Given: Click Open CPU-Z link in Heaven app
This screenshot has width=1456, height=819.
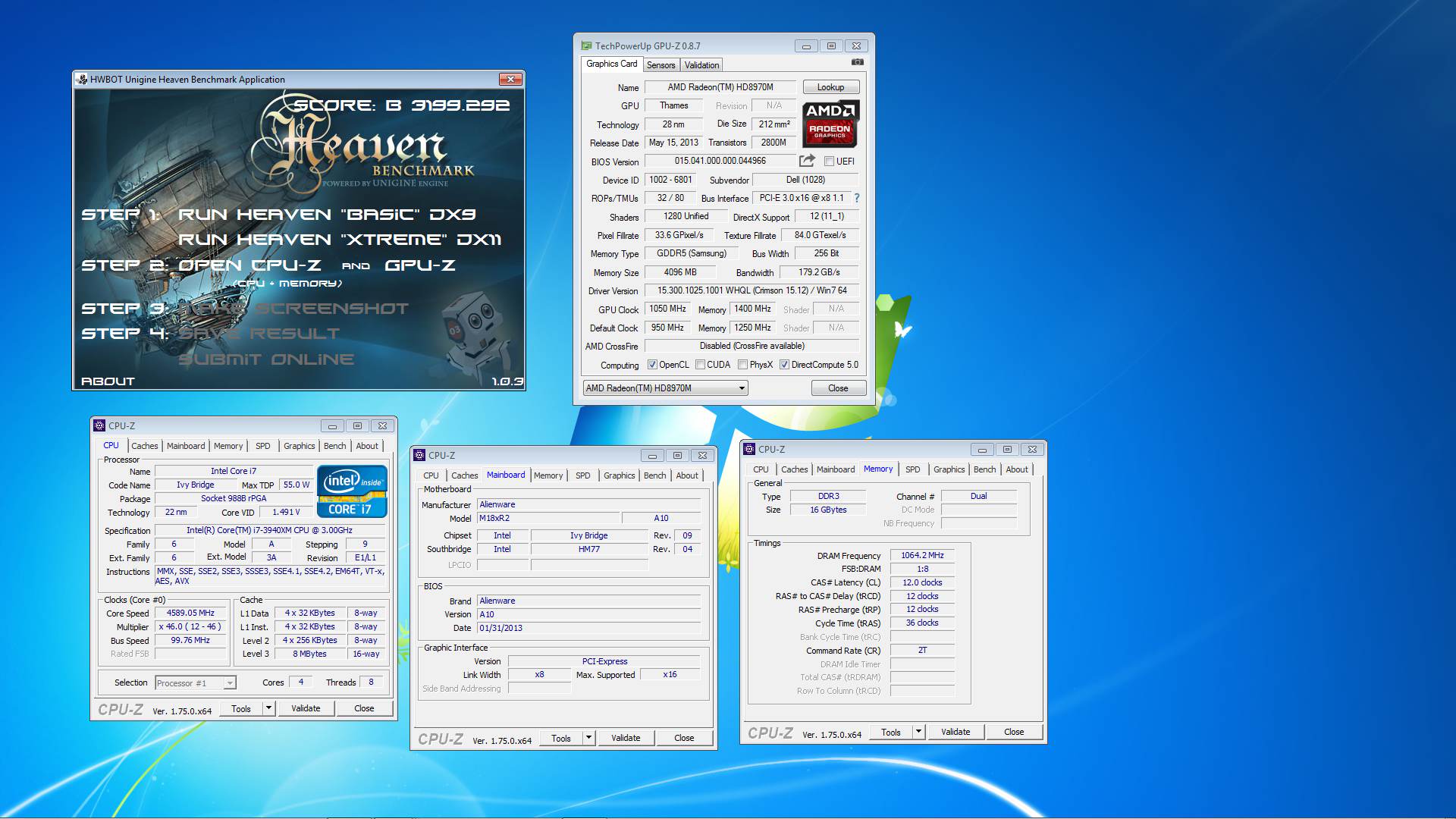Looking at the screenshot, I should (249, 265).
